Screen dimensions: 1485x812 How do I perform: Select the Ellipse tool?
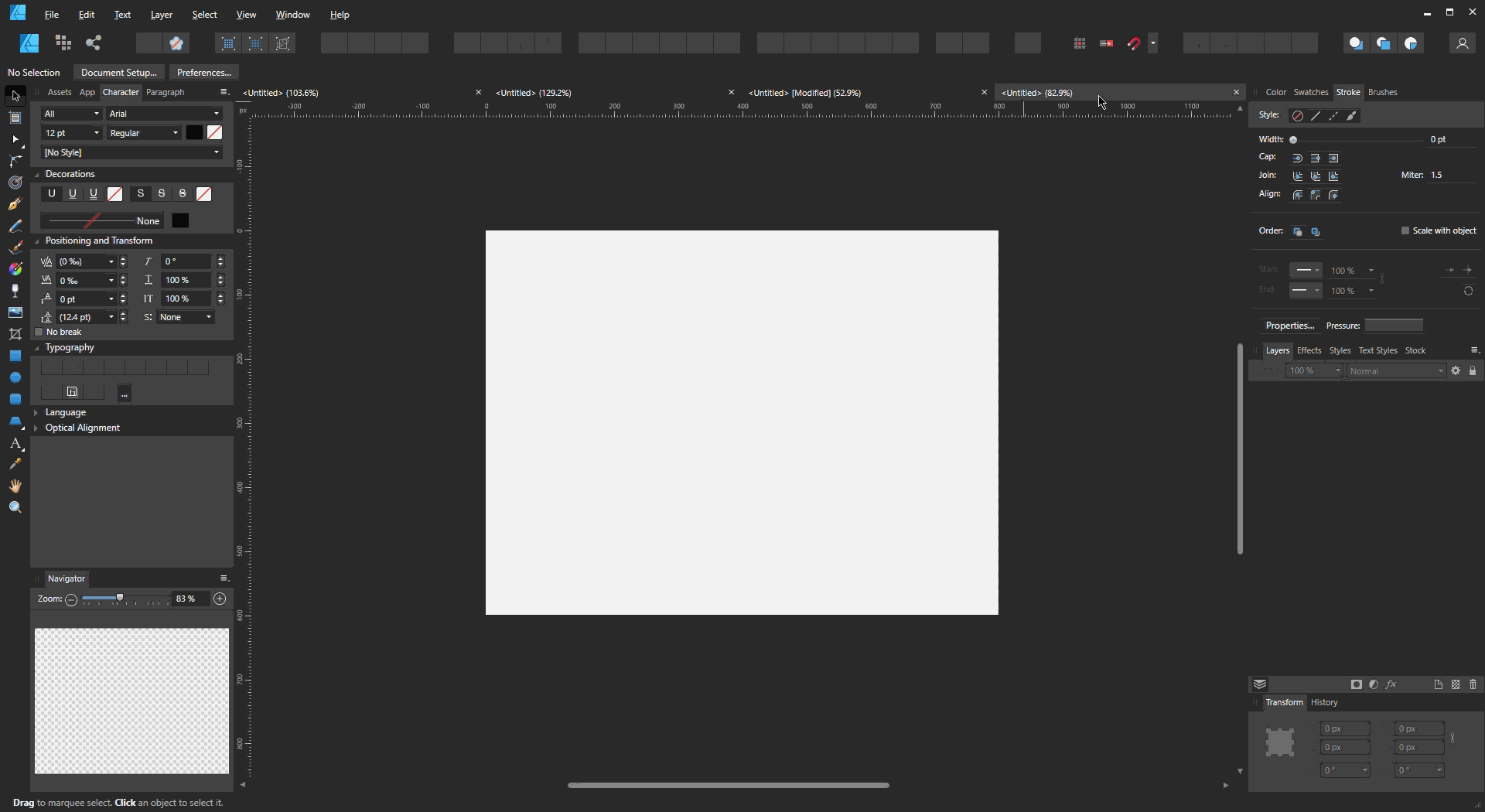pyautogui.click(x=15, y=377)
